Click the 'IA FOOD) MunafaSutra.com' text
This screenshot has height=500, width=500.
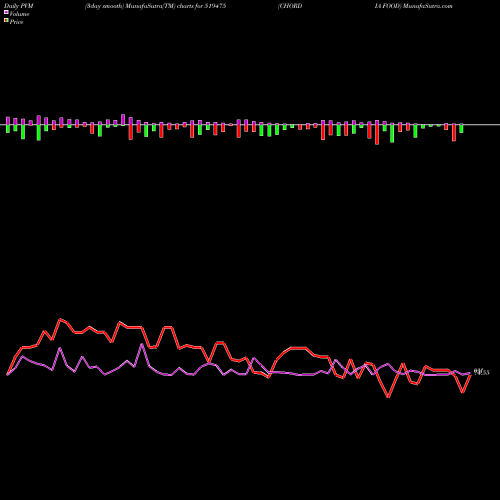[413, 6]
